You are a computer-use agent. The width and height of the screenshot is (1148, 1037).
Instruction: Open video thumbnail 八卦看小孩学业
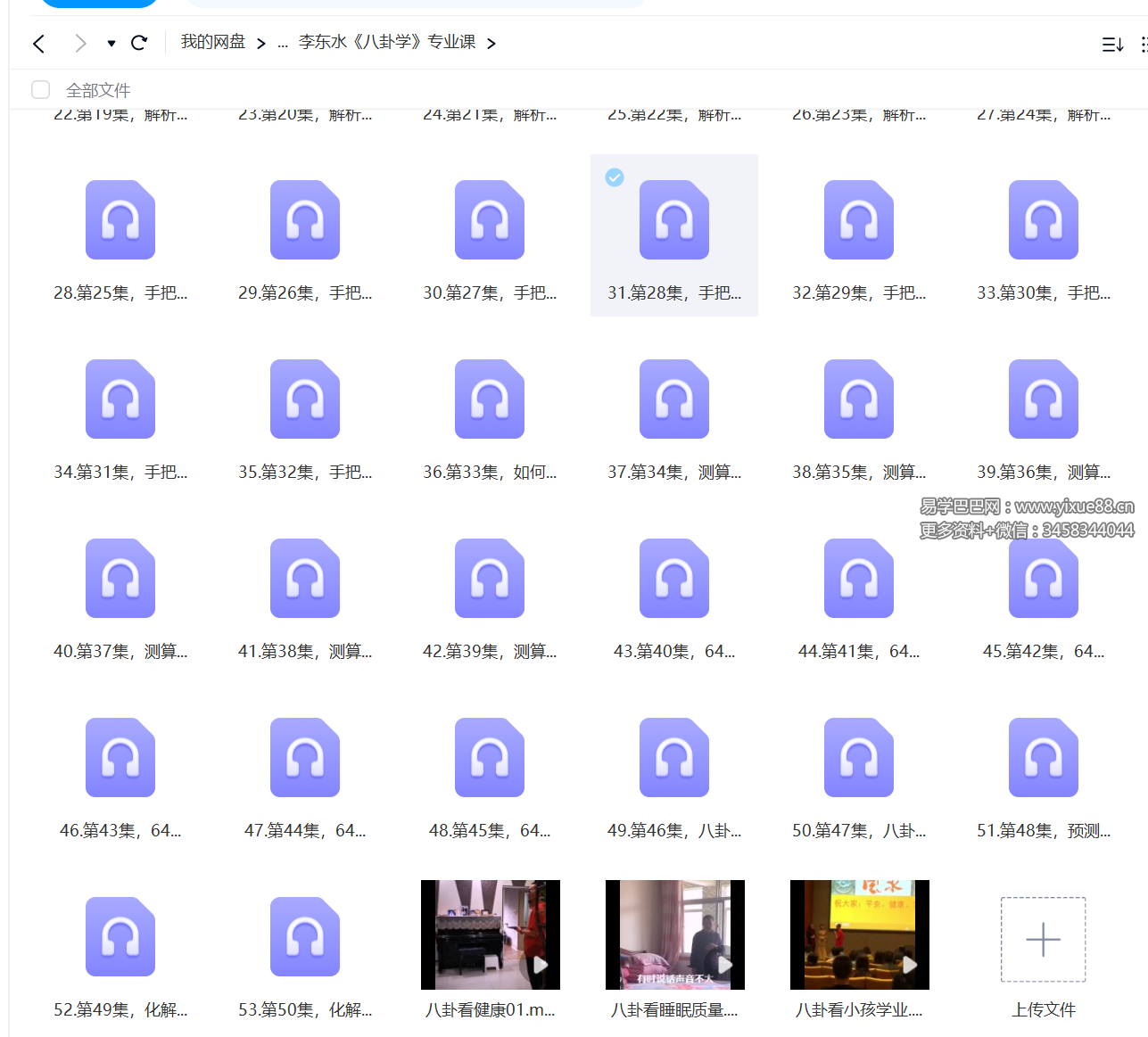pyautogui.click(x=859, y=935)
